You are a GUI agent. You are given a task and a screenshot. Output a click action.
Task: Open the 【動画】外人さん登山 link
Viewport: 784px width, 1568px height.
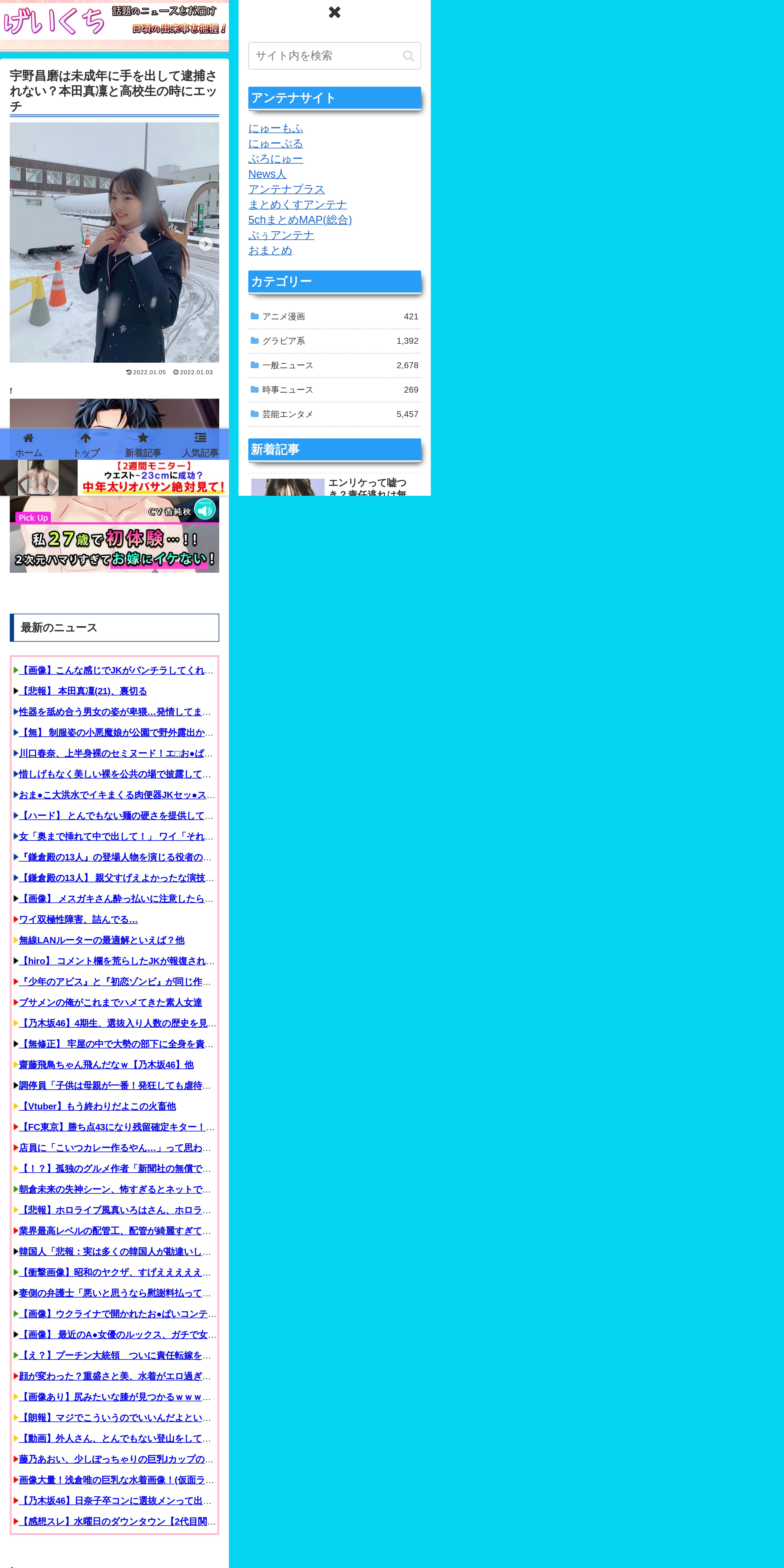[x=115, y=1438]
